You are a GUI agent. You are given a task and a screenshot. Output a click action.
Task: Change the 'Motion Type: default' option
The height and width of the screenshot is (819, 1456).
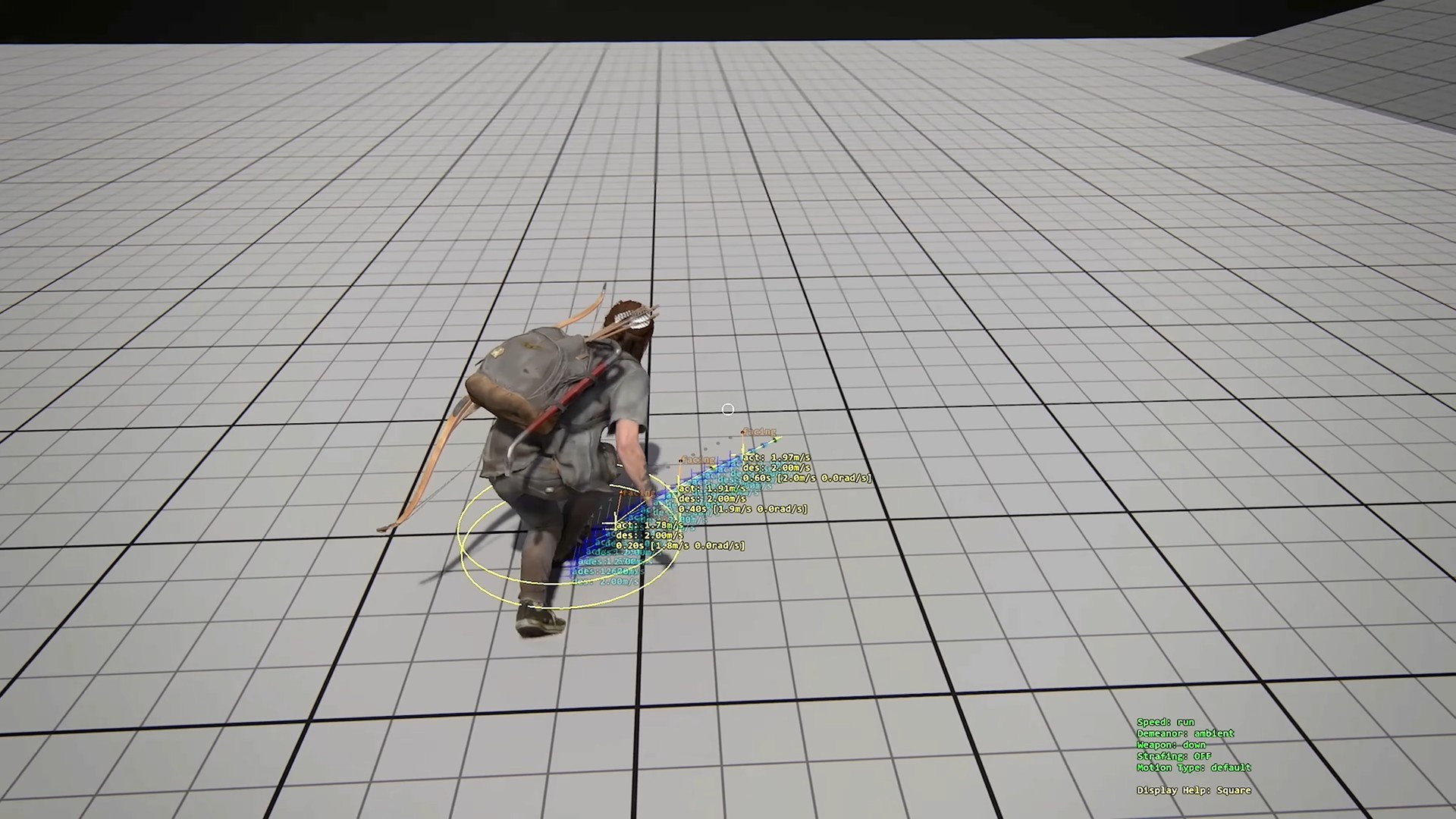tap(1193, 767)
